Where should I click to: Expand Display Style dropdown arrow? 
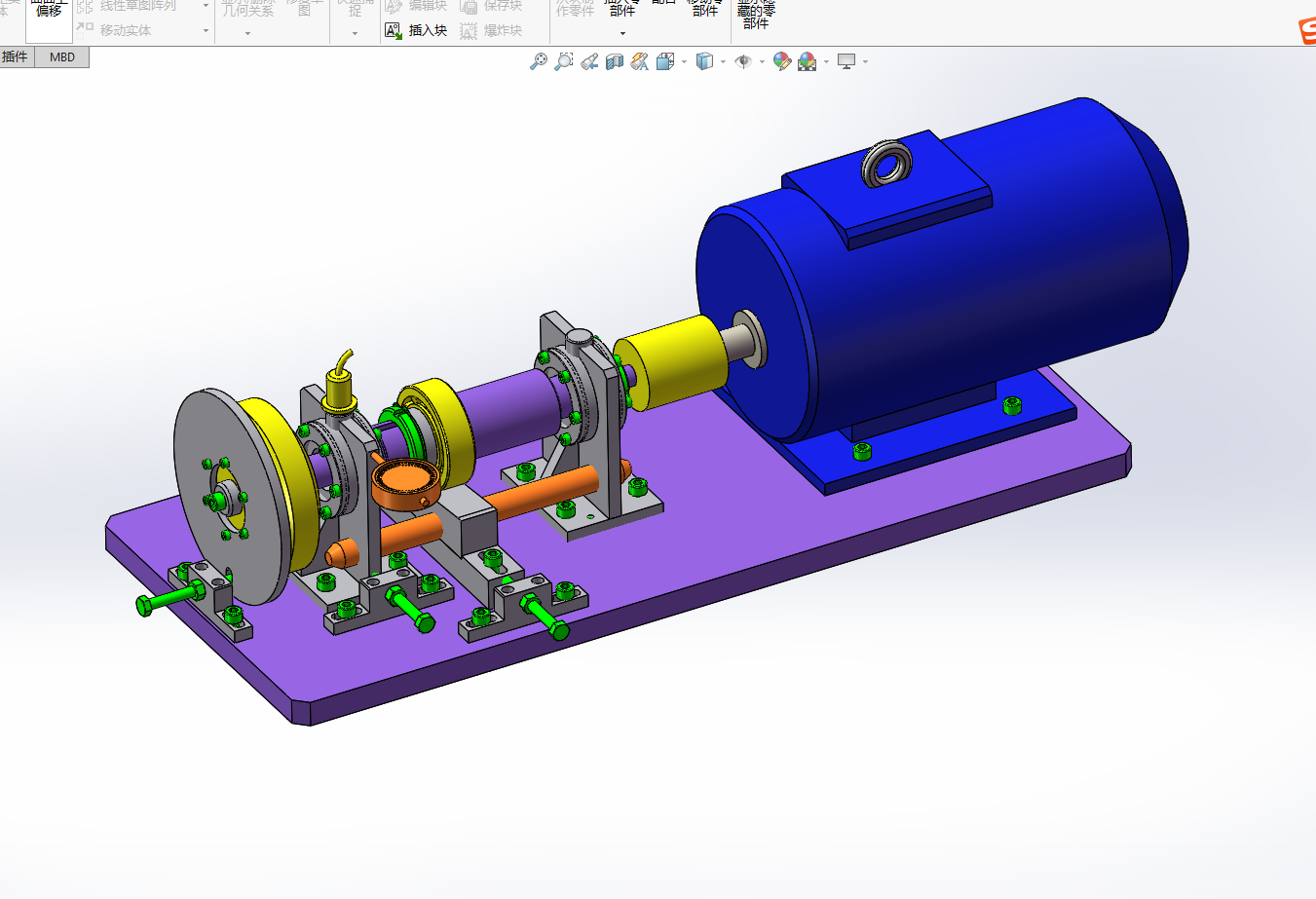pyautogui.click(x=723, y=61)
